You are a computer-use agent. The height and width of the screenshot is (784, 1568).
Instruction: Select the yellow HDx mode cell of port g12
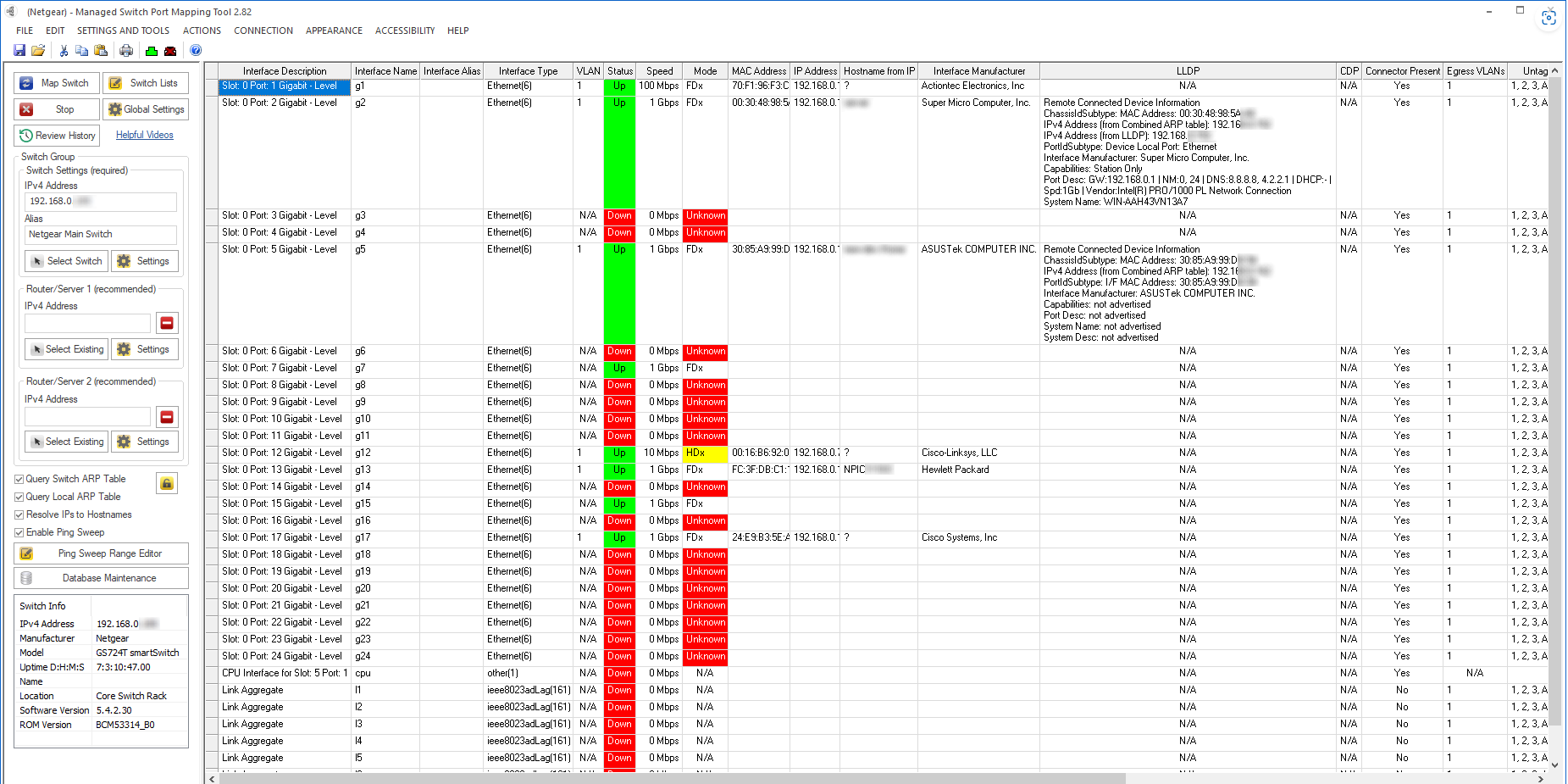[x=705, y=453]
